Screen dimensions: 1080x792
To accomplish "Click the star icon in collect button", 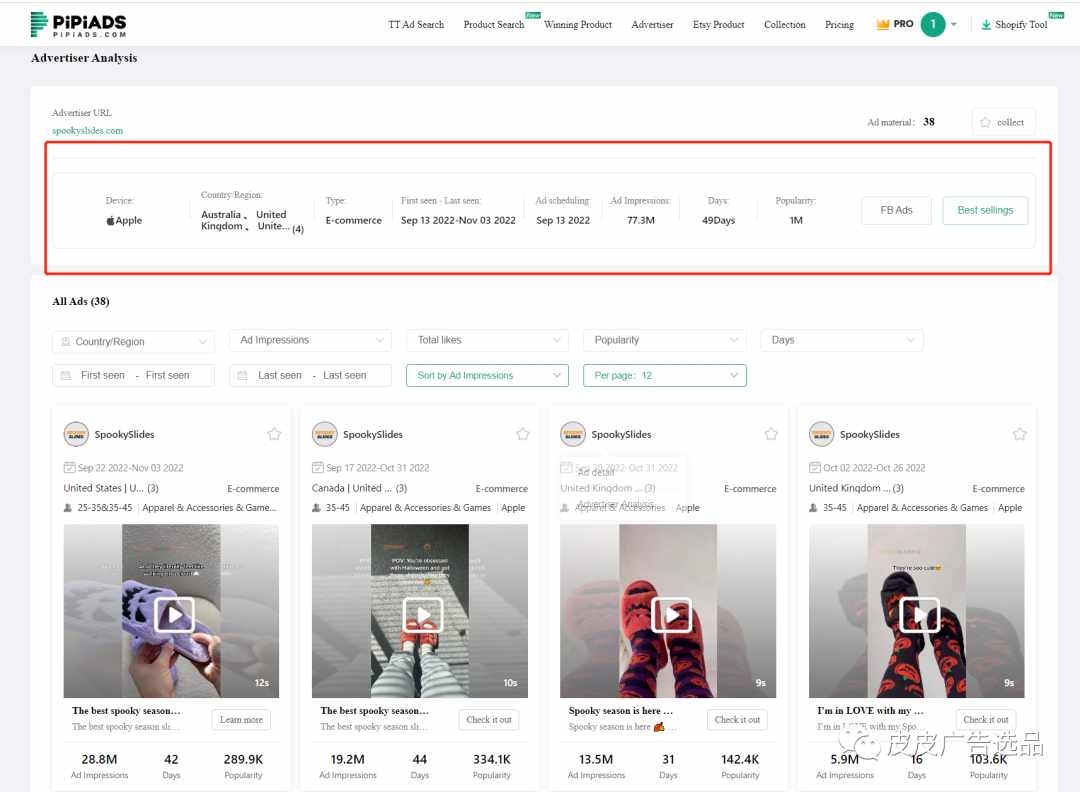I will click(x=985, y=123).
